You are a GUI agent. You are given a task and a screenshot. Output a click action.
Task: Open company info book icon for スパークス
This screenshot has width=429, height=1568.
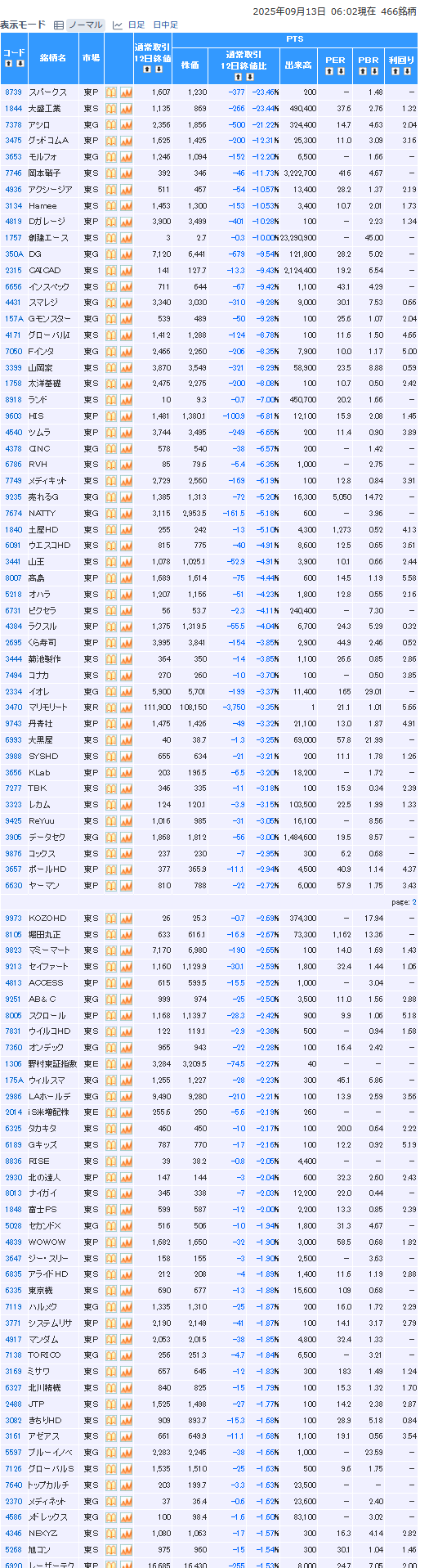[x=111, y=92]
